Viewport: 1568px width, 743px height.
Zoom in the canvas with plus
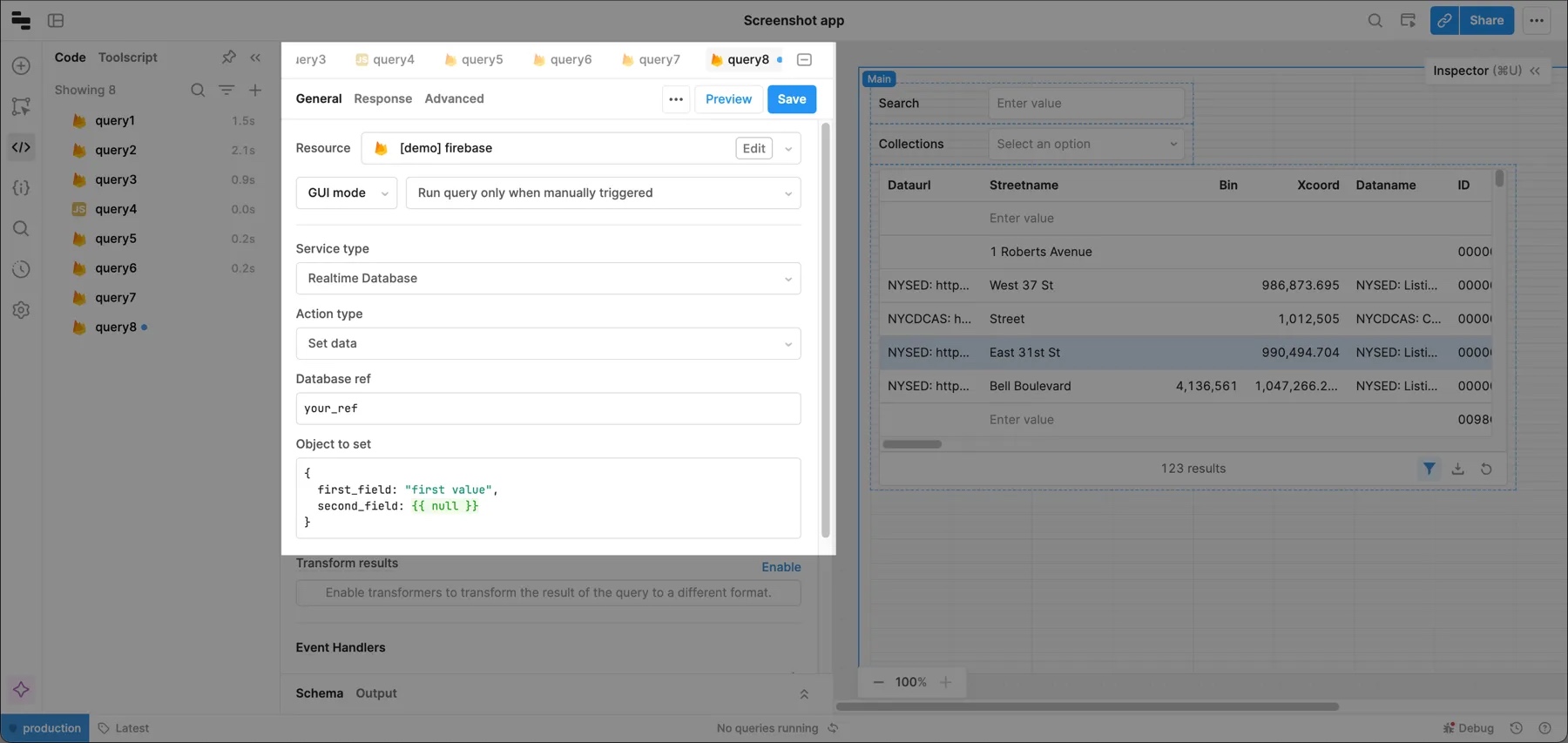click(x=945, y=682)
